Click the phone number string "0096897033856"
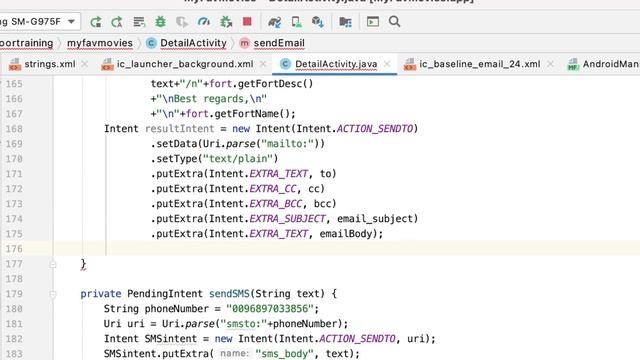 (x=269, y=309)
